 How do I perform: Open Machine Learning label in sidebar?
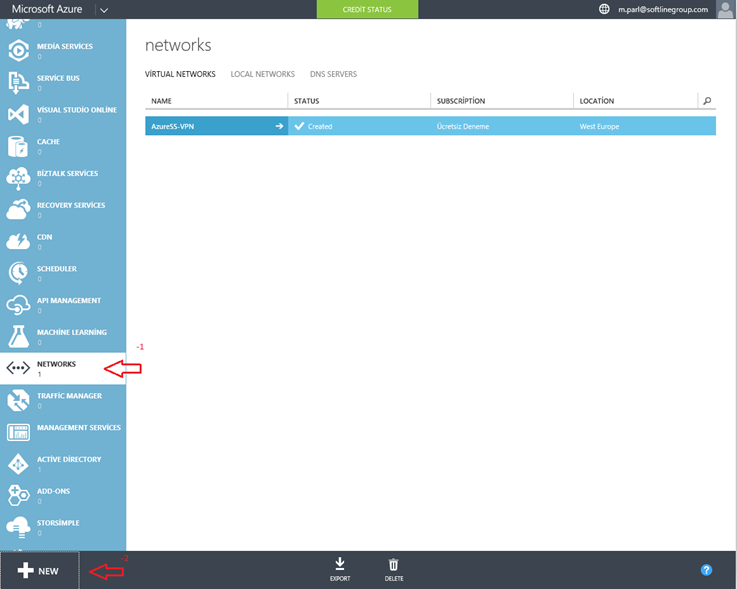pyautogui.click(x=72, y=332)
